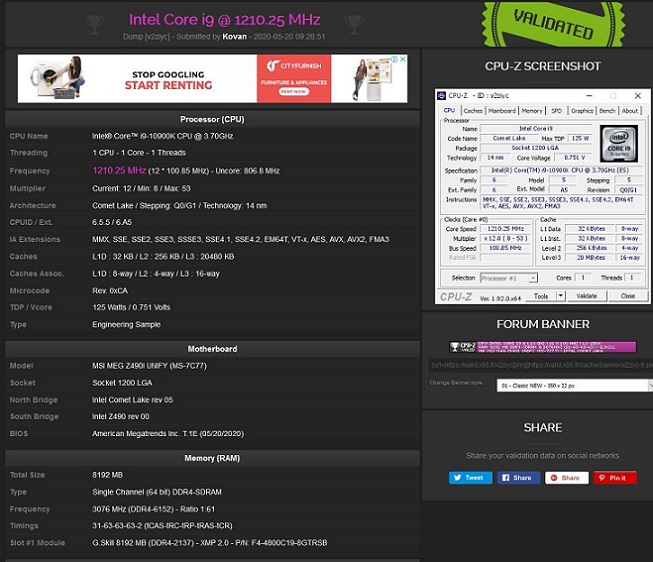Open the Change Banner style dropdown

(574, 386)
